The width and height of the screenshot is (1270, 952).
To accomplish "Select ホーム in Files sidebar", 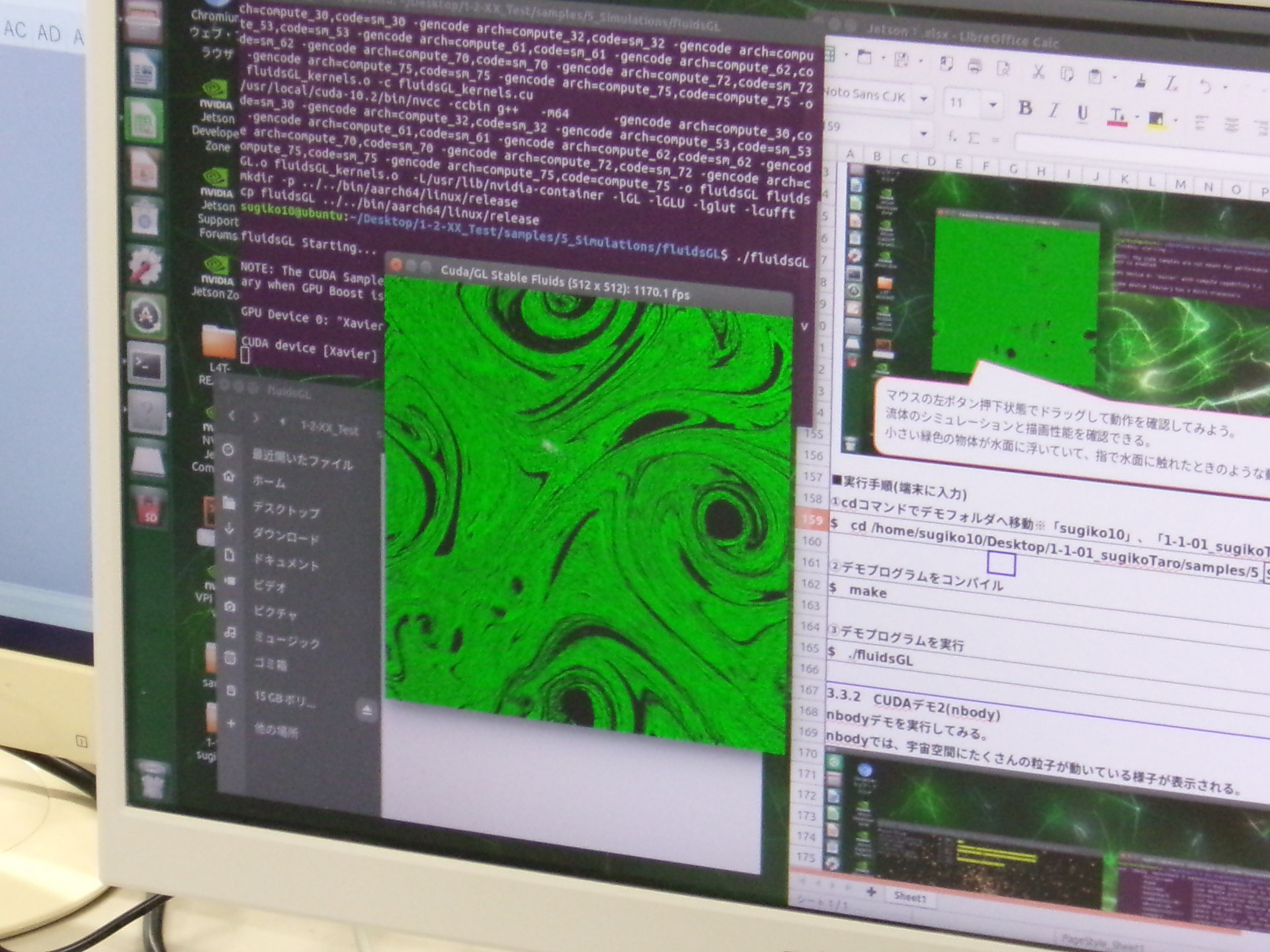I will 268,481.
